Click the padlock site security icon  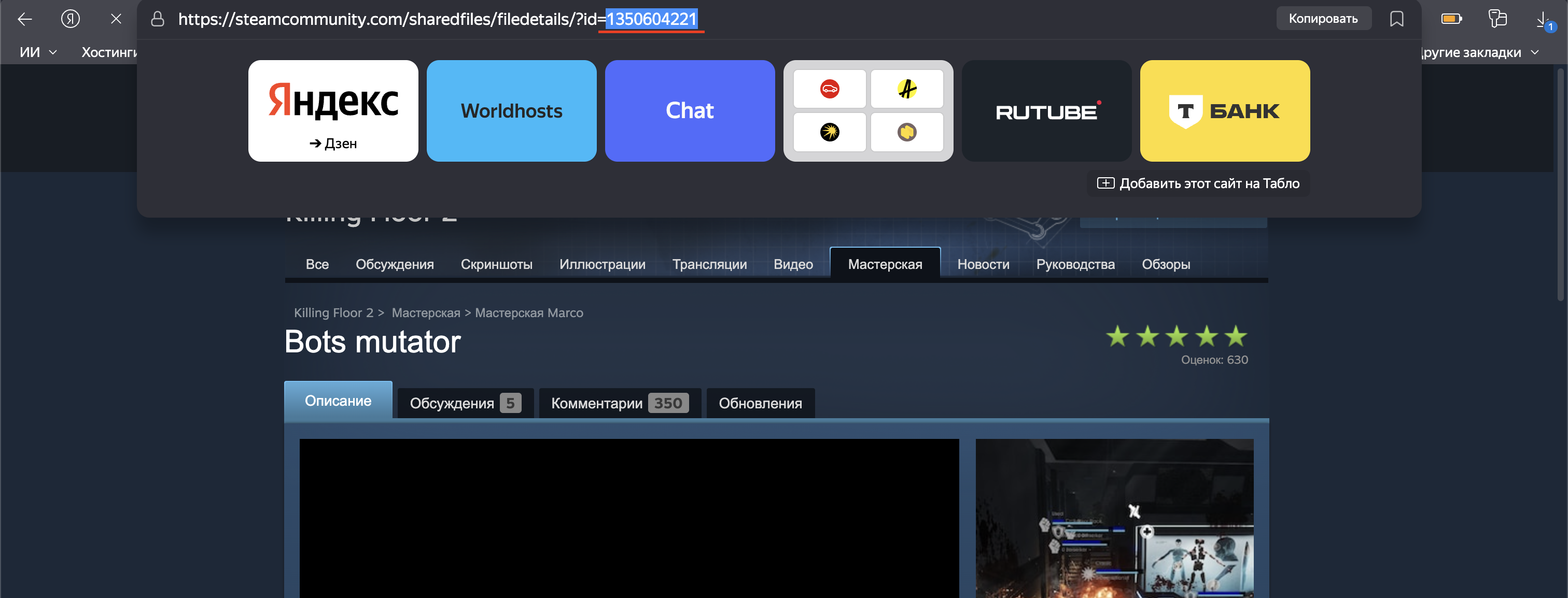(x=158, y=19)
